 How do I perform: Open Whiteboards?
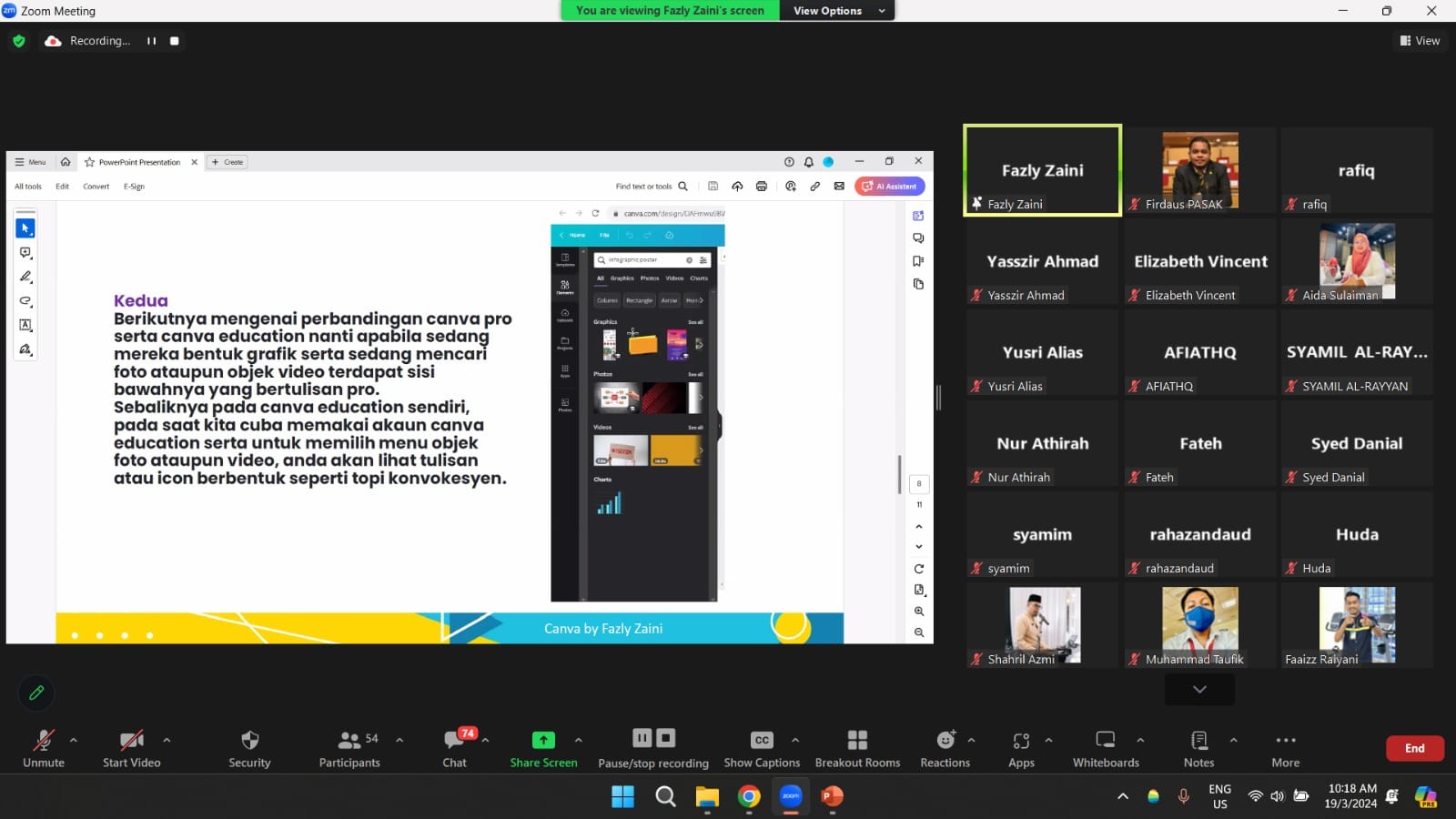click(1106, 748)
